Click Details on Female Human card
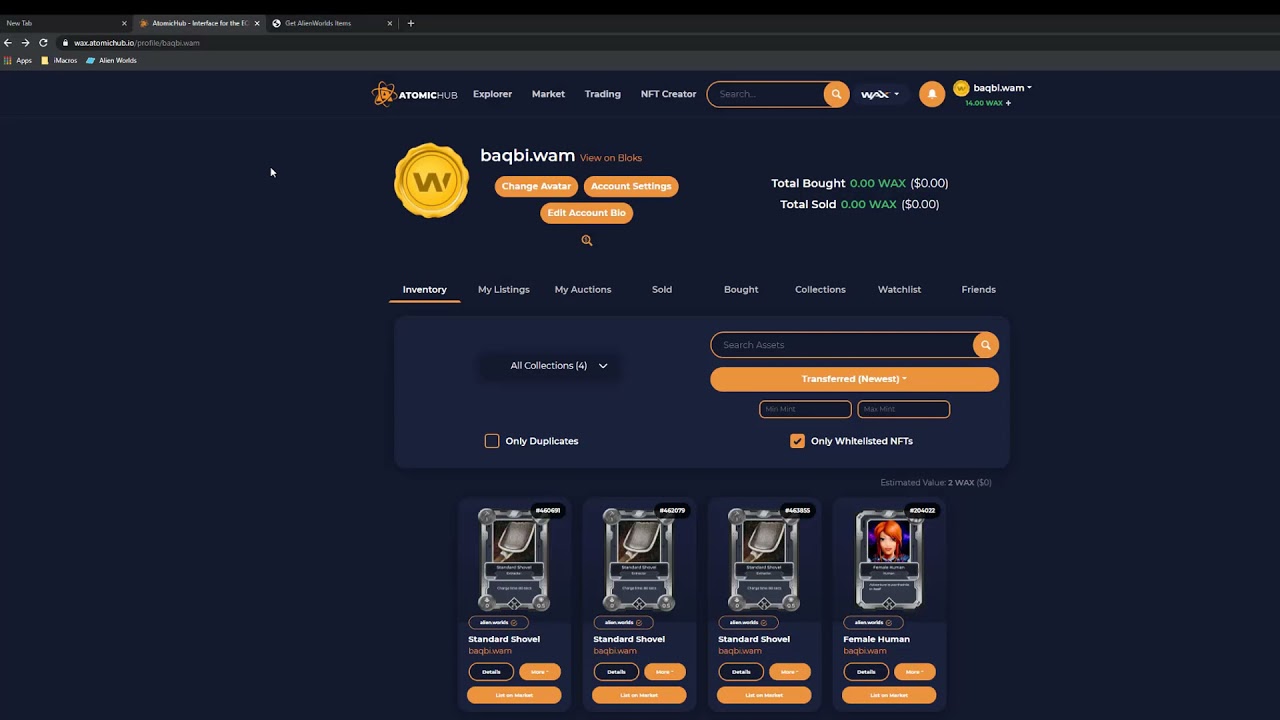The width and height of the screenshot is (1280, 720). pos(866,672)
